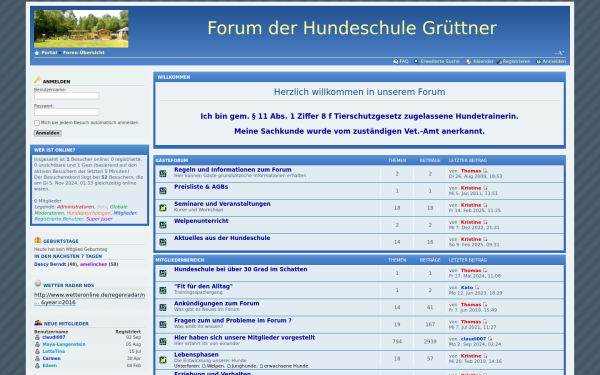Open the Lebensphasen forum

click(196, 355)
